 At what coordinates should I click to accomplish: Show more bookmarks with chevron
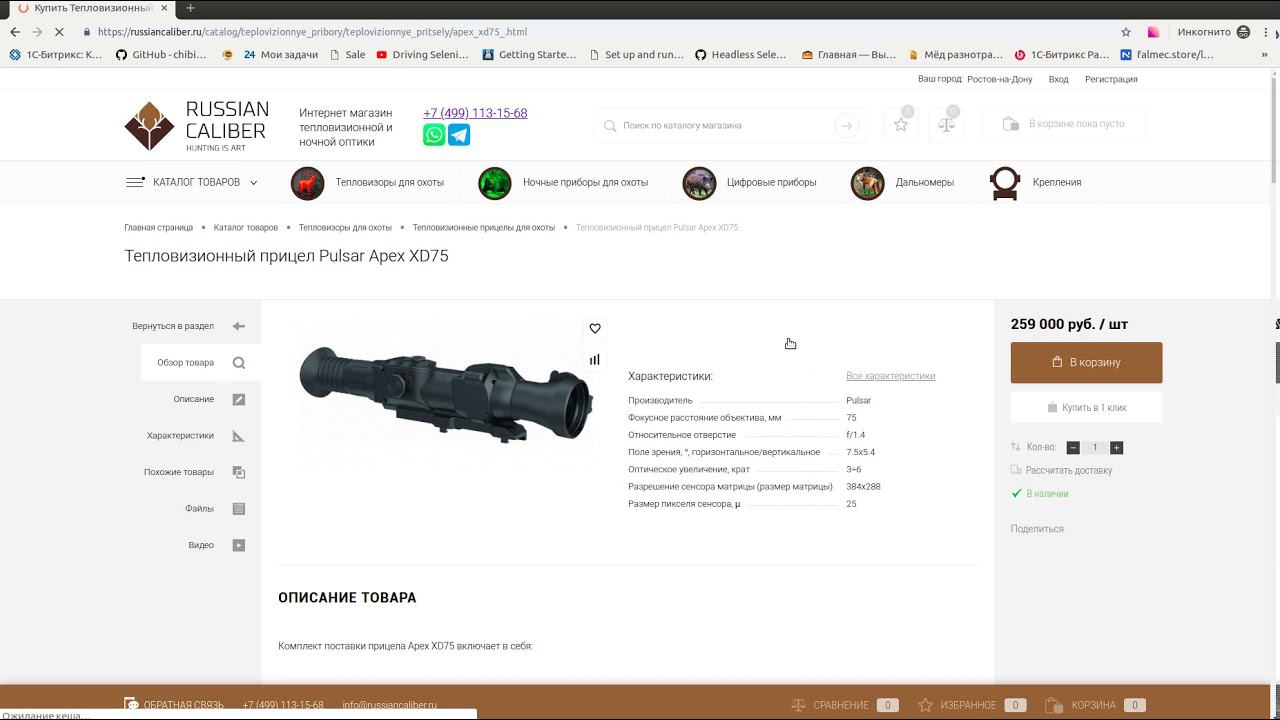pyautogui.click(x=1264, y=55)
